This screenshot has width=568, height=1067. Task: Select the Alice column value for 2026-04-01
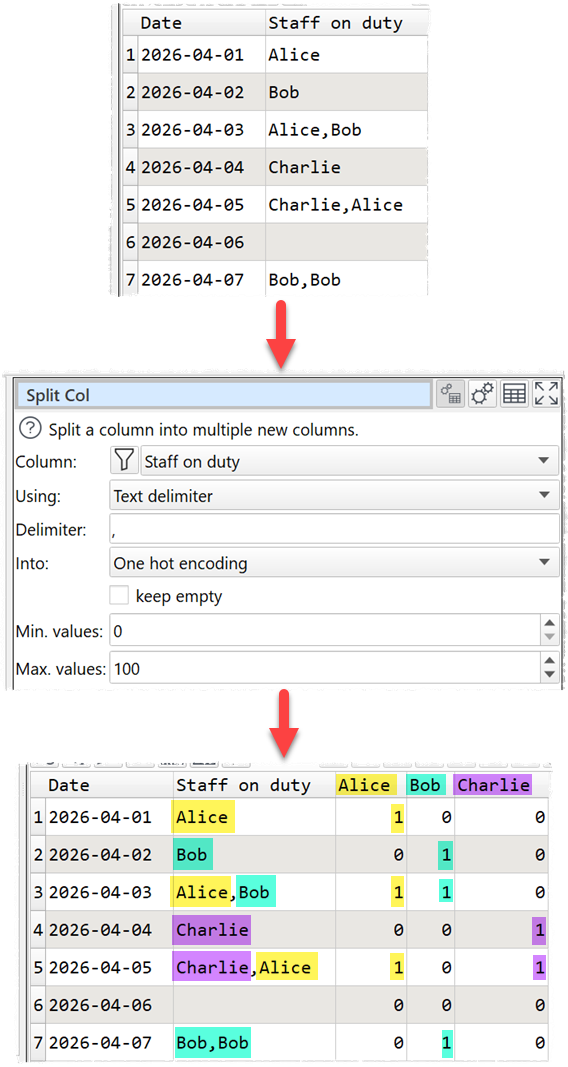[371, 817]
